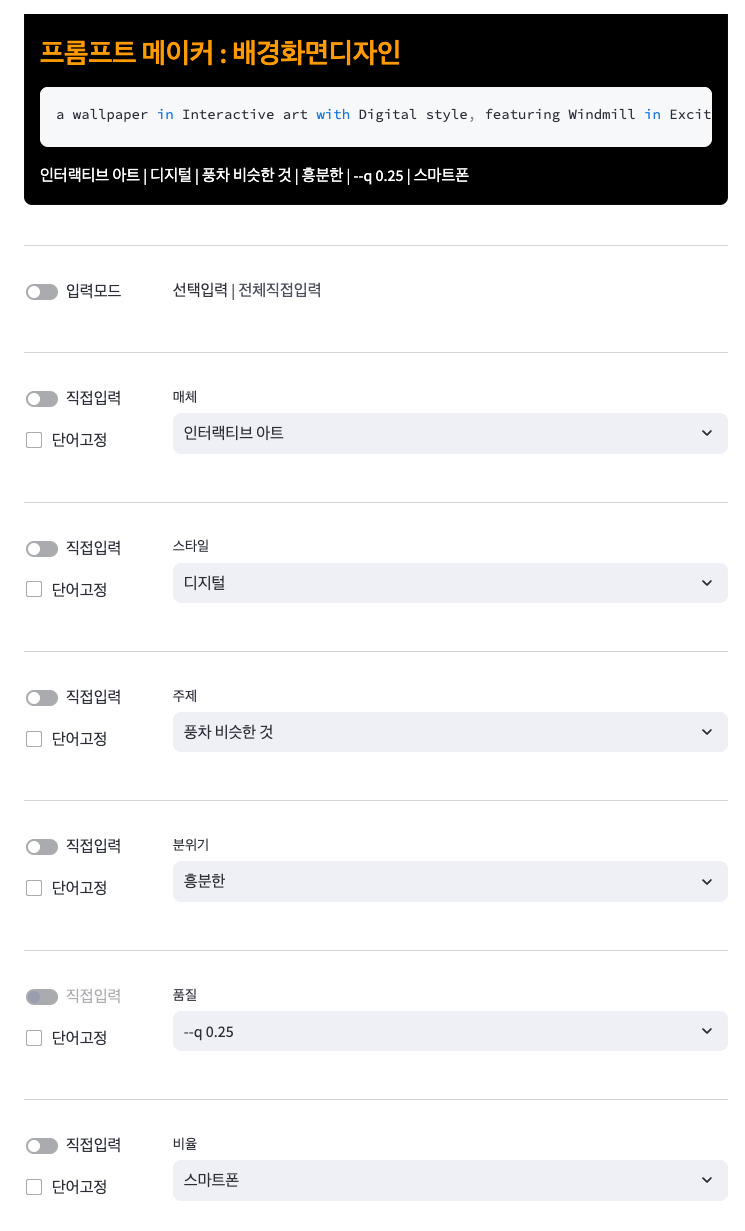Expand the 분위기 dropdown showing 흥분한

pyautogui.click(x=450, y=881)
